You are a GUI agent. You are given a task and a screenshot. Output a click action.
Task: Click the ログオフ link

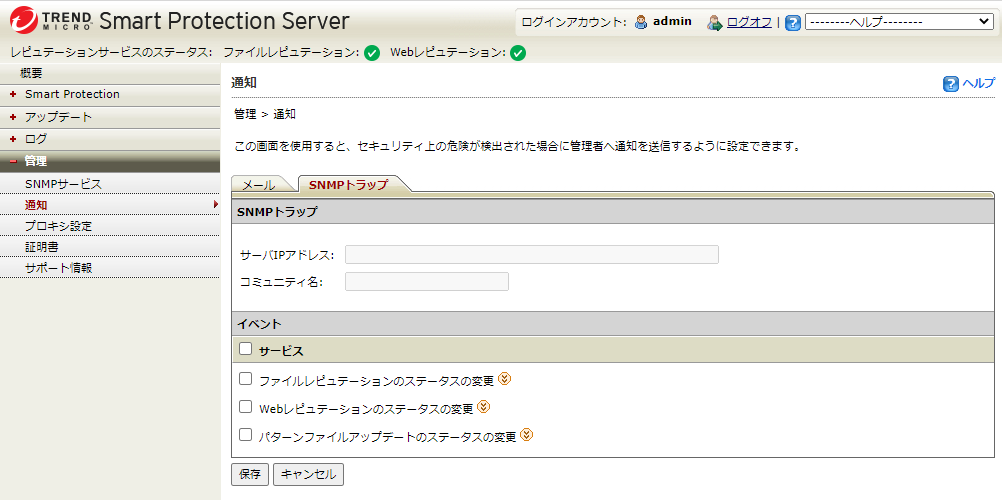pyautogui.click(x=749, y=22)
